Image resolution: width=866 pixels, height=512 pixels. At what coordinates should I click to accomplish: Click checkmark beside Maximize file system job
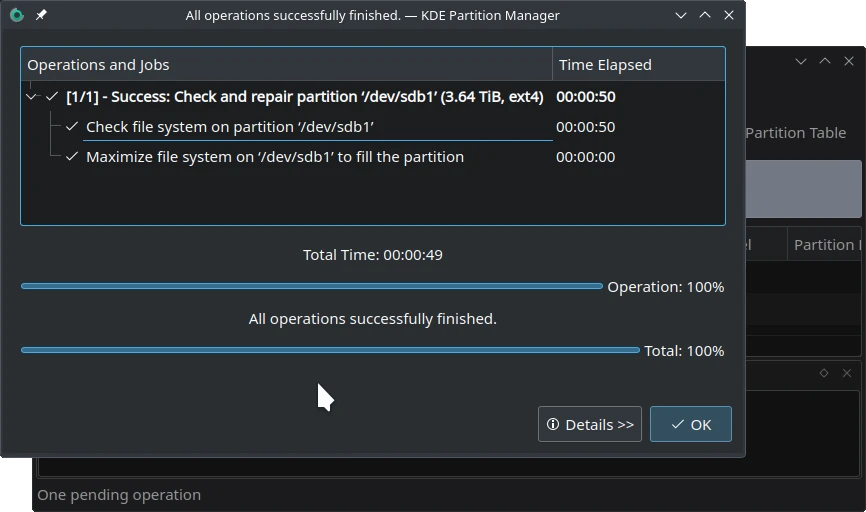pyautogui.click(x=72, y=157)
